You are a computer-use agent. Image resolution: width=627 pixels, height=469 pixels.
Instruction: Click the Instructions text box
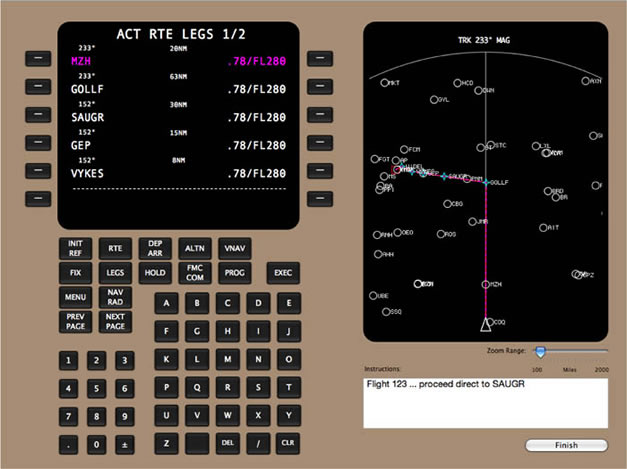tap(486, 403)
